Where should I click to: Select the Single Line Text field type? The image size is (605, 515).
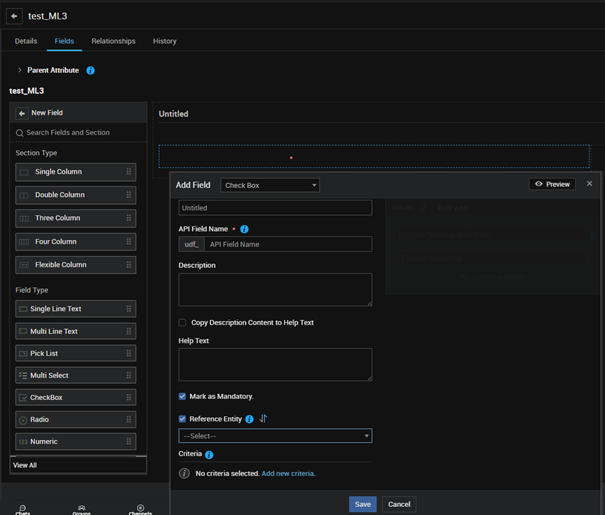(76, 309)
